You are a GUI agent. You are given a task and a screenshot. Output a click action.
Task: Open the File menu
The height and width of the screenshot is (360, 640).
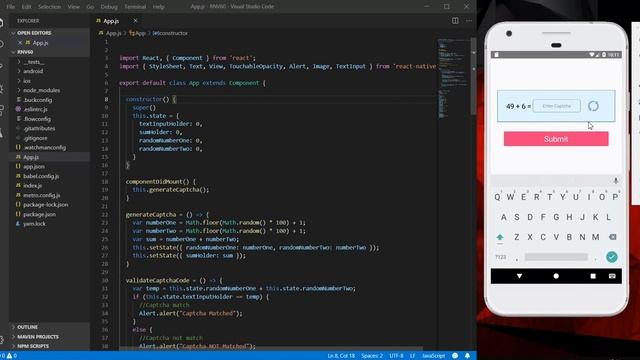pos(11,7)
